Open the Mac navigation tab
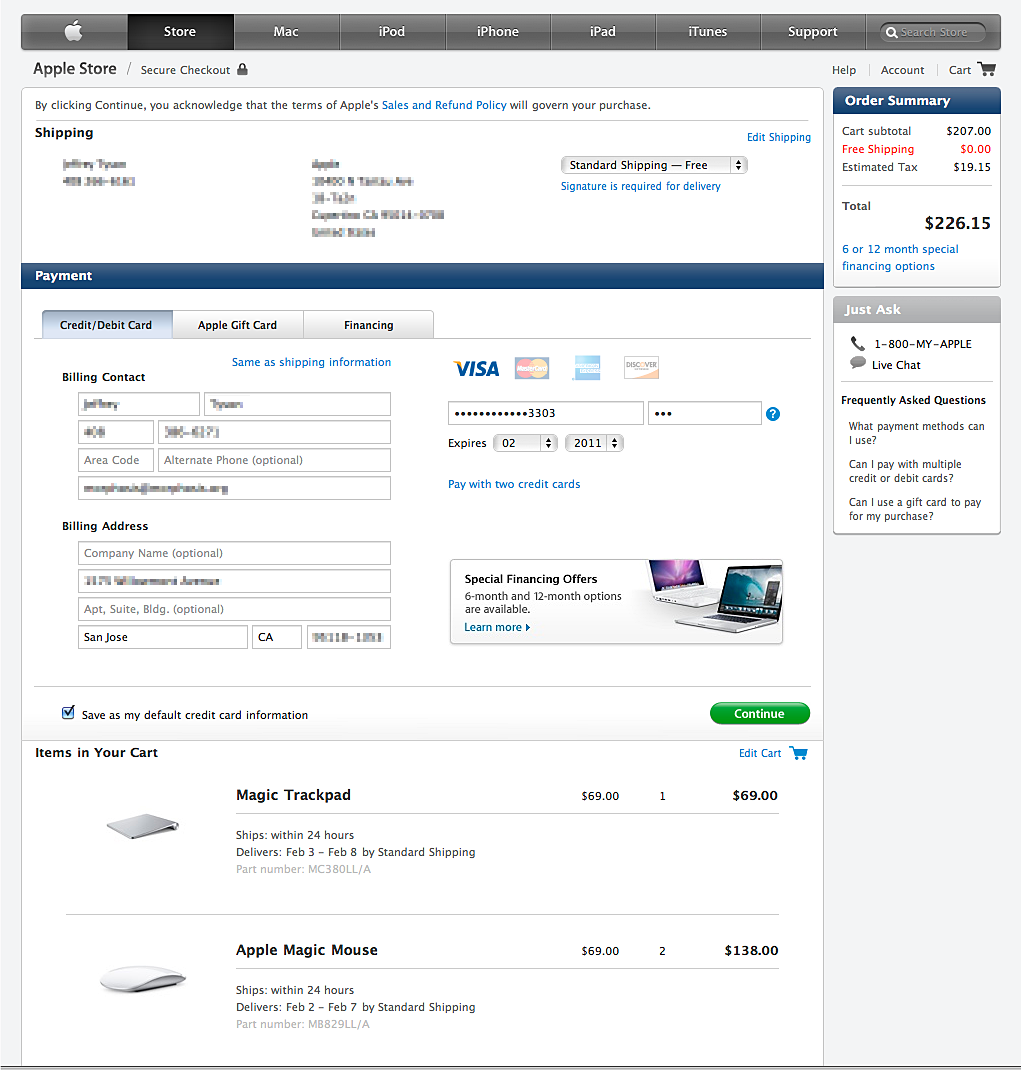Screen dimensions: 1021x1070 (x=286, y=31)
